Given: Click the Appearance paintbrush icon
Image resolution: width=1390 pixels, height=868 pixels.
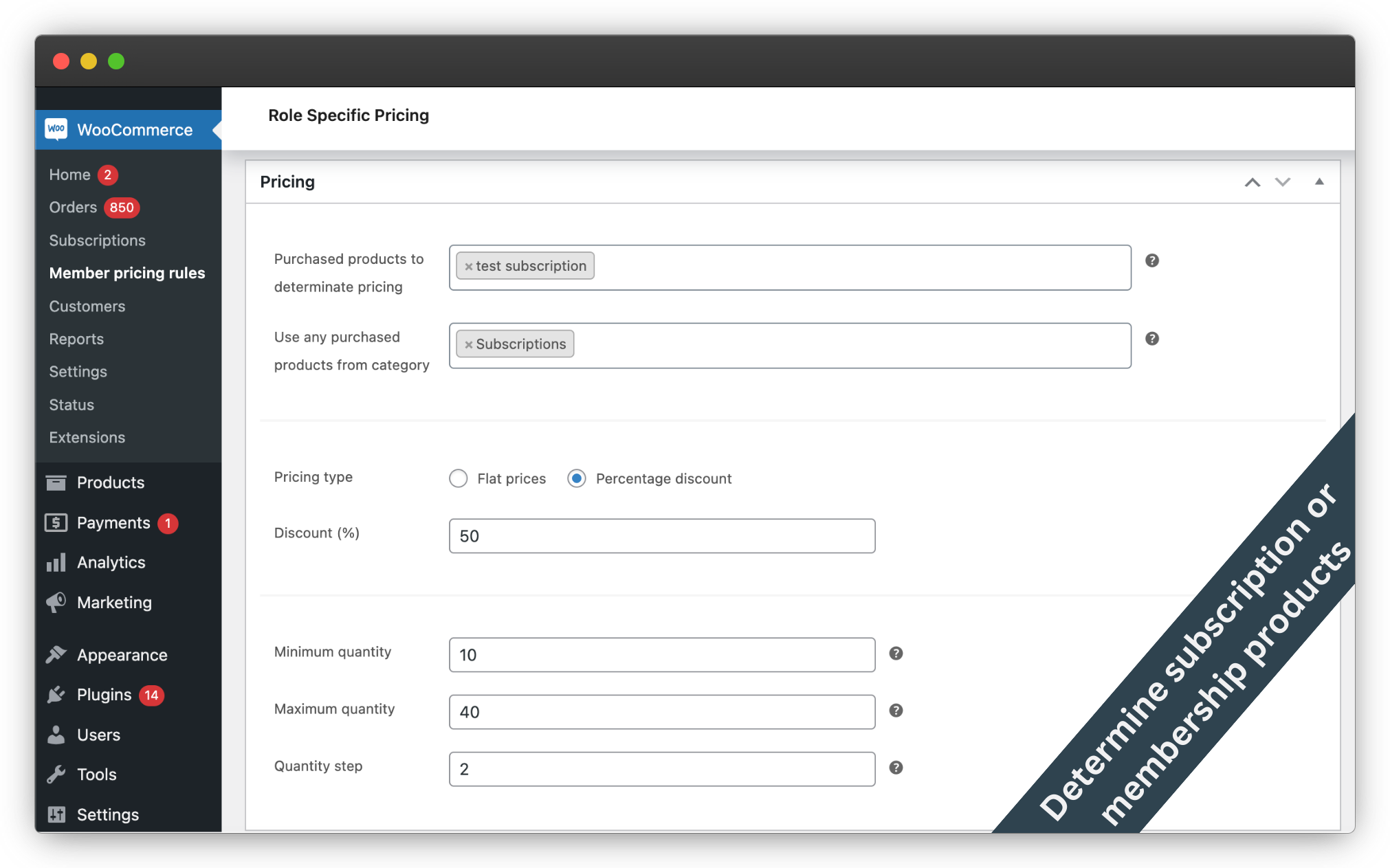Looking at the screenshot, I should [x=56, y=655].
